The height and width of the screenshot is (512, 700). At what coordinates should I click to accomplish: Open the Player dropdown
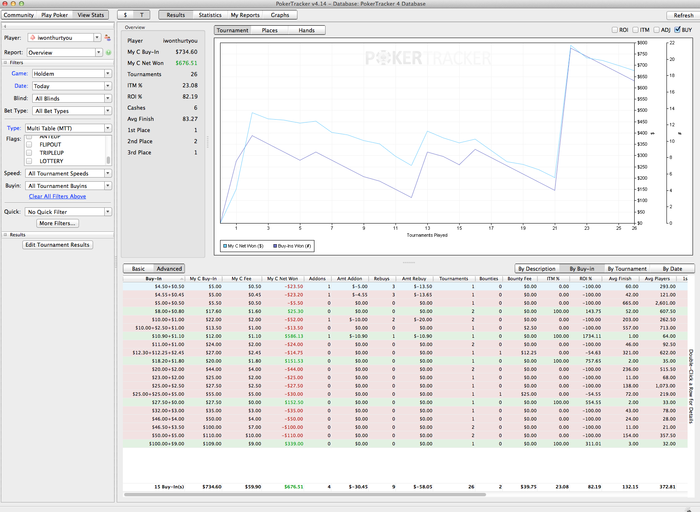pos(97,38)
